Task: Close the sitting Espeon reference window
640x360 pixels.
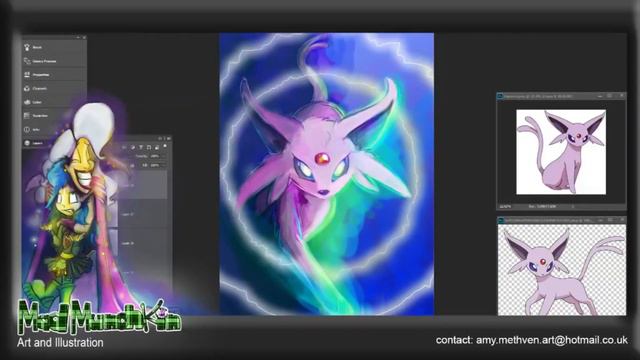Action: [x=621, y=96]
